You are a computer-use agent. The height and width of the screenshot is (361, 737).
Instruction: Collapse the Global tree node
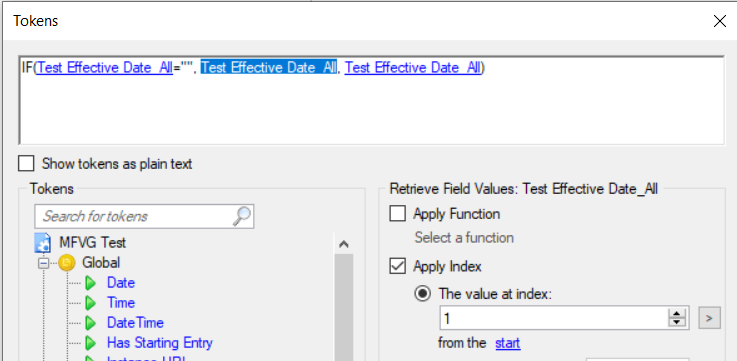click(x=43, y=263)
